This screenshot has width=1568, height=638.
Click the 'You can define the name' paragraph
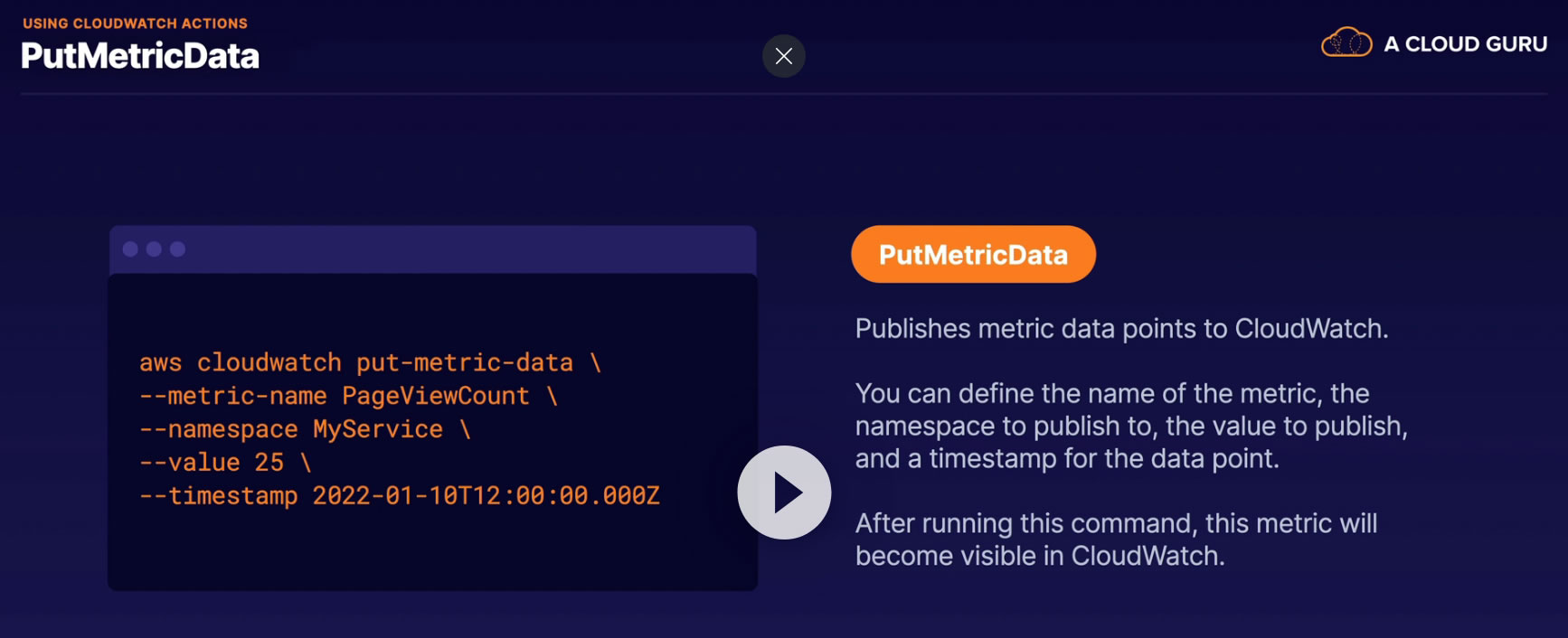coord(1130,426)
